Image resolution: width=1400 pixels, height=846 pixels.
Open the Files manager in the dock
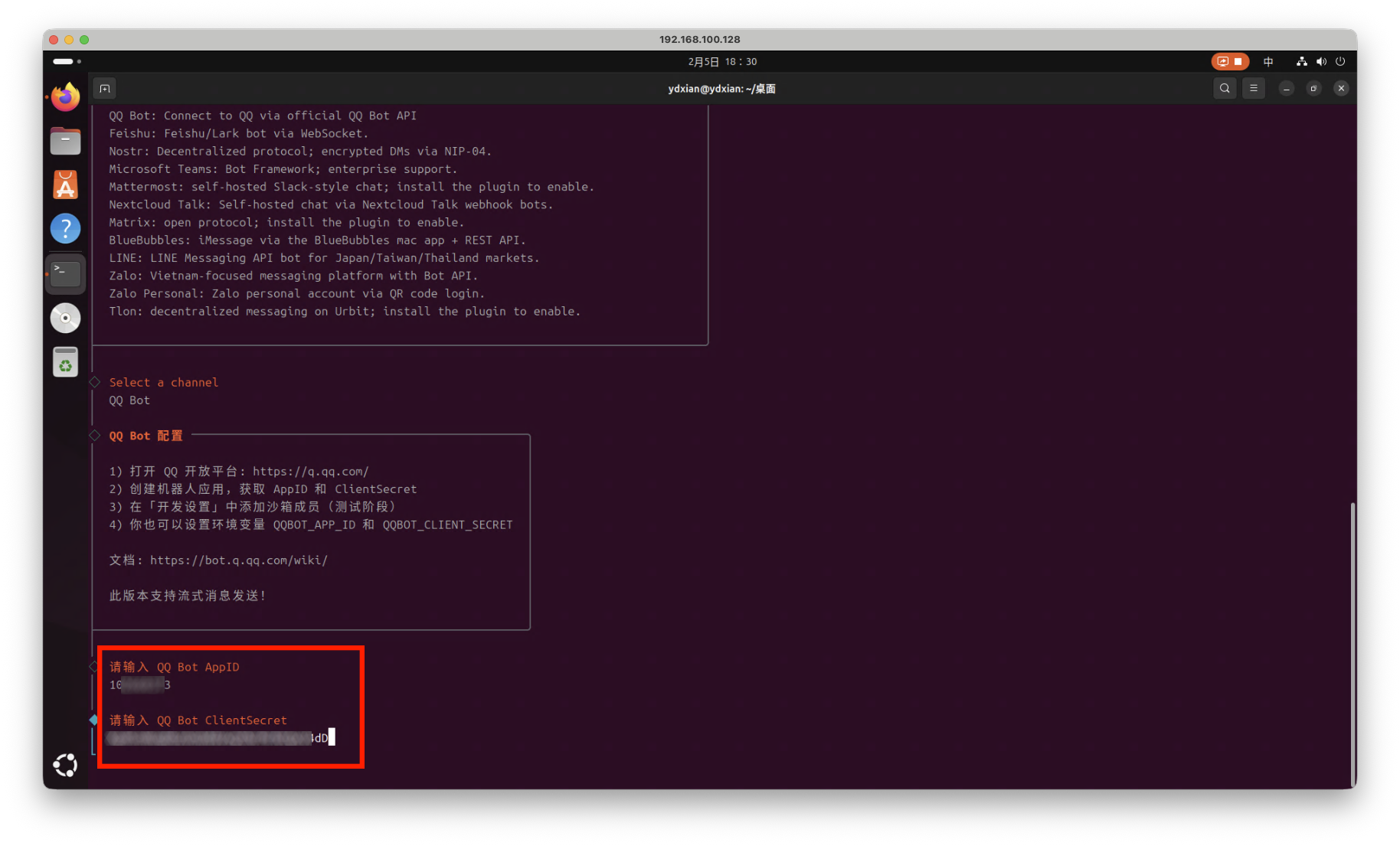[66, 142]
